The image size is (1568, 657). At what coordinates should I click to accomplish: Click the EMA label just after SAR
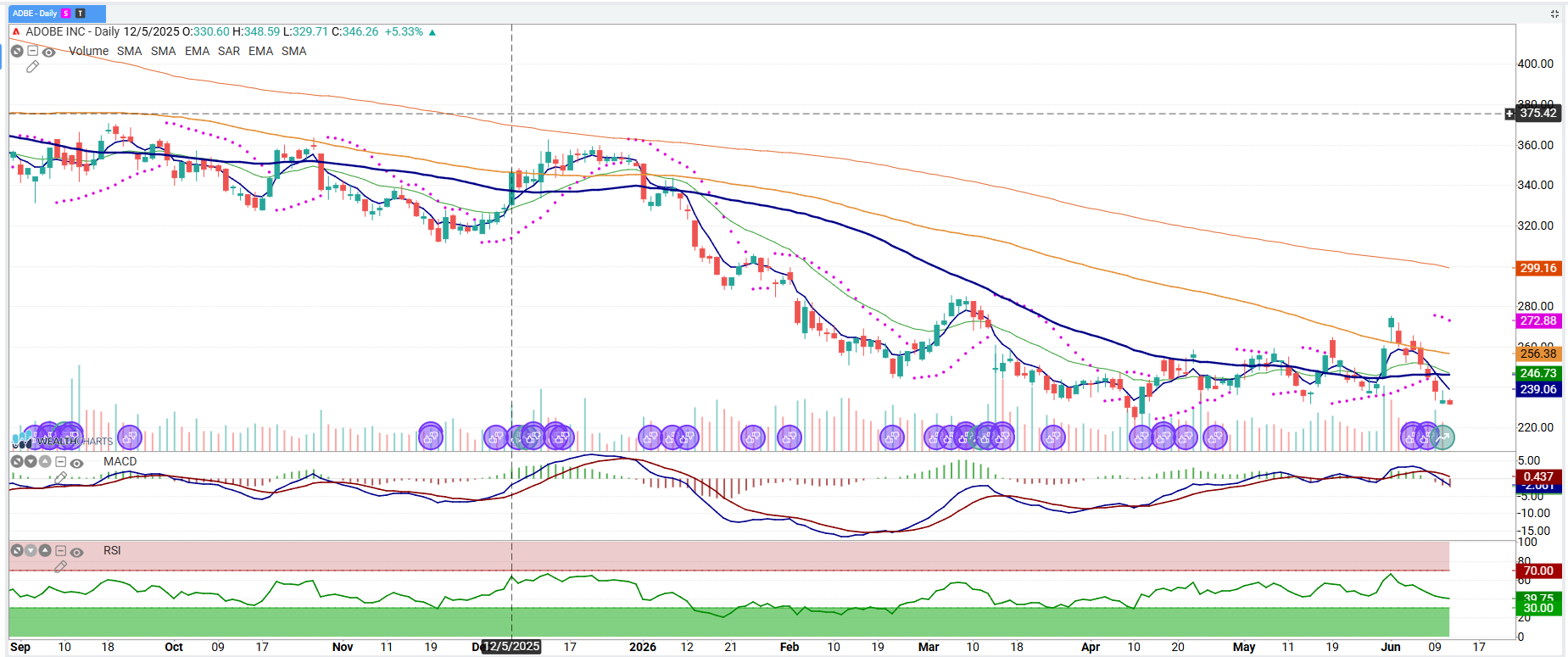[x=261, y=51]
